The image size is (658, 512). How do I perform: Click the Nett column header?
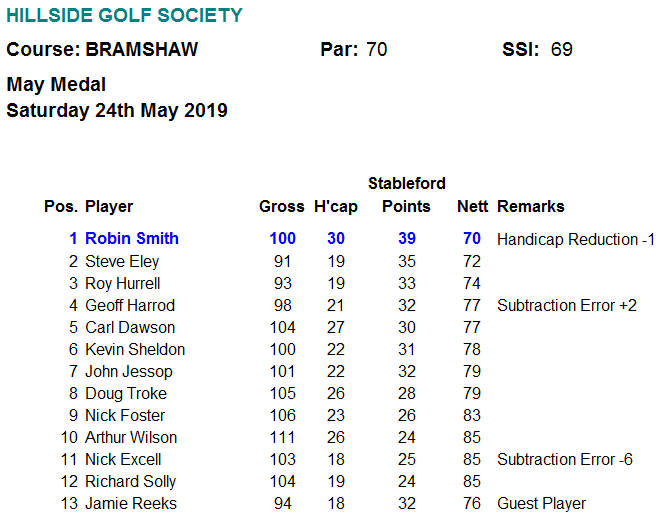click(x=472, y=207)
